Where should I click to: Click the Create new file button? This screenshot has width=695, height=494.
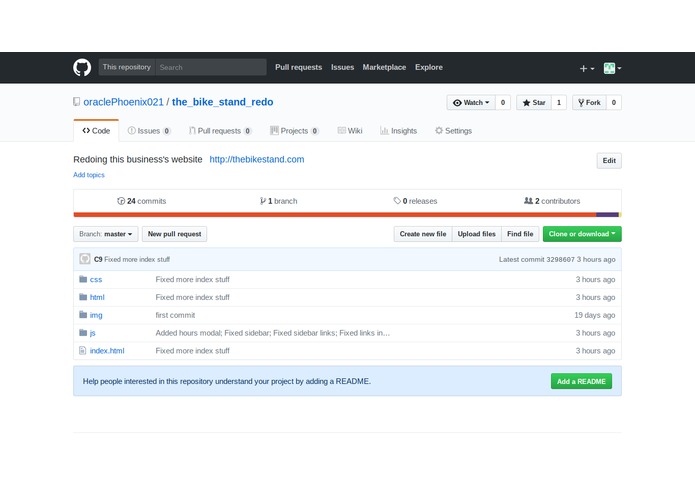[x=423, y=234]
